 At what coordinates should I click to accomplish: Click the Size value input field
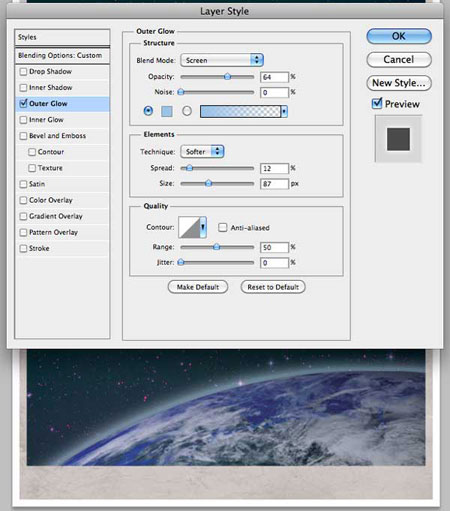pyautogui.click(x=274, y=184)
